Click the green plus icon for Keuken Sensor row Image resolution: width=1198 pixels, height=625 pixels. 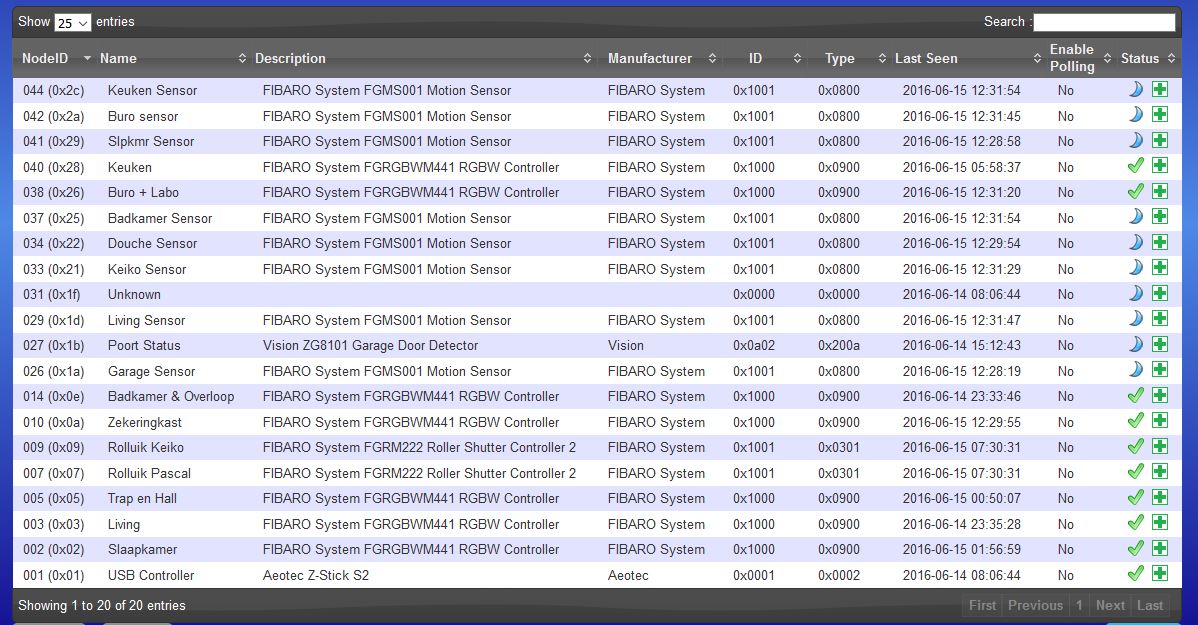click(1160, 89)
